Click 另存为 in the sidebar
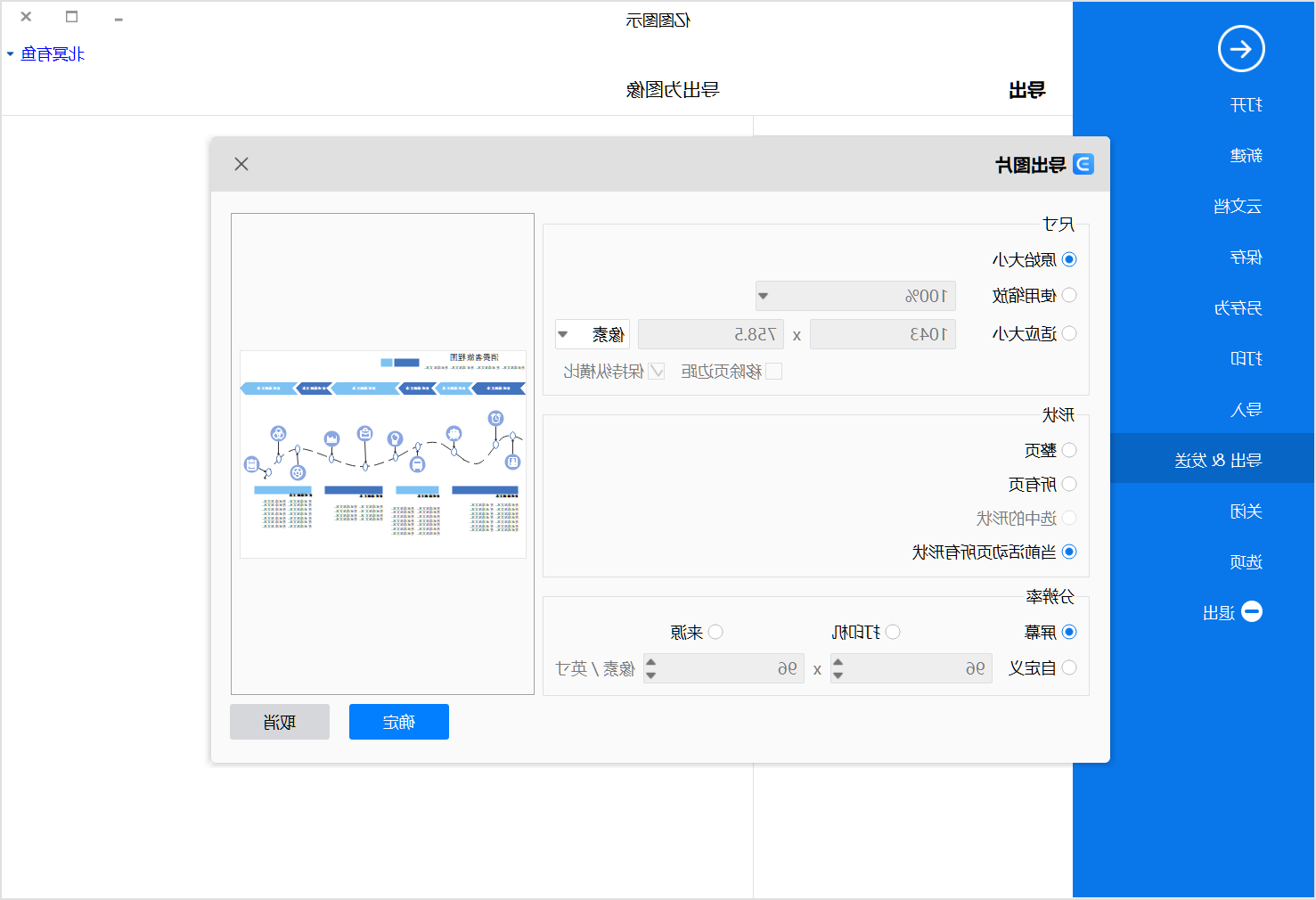Screen dimensions: 1316x900 1238,308
